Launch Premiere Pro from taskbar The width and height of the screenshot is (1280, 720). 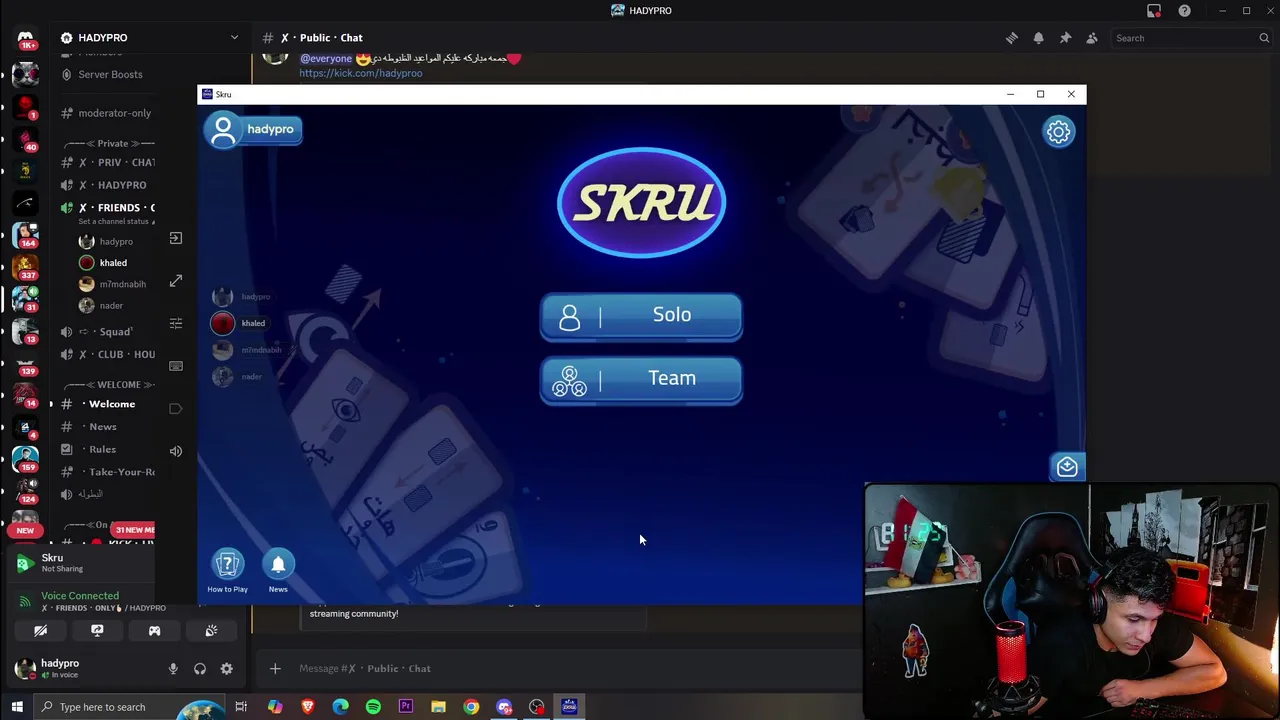405,707
